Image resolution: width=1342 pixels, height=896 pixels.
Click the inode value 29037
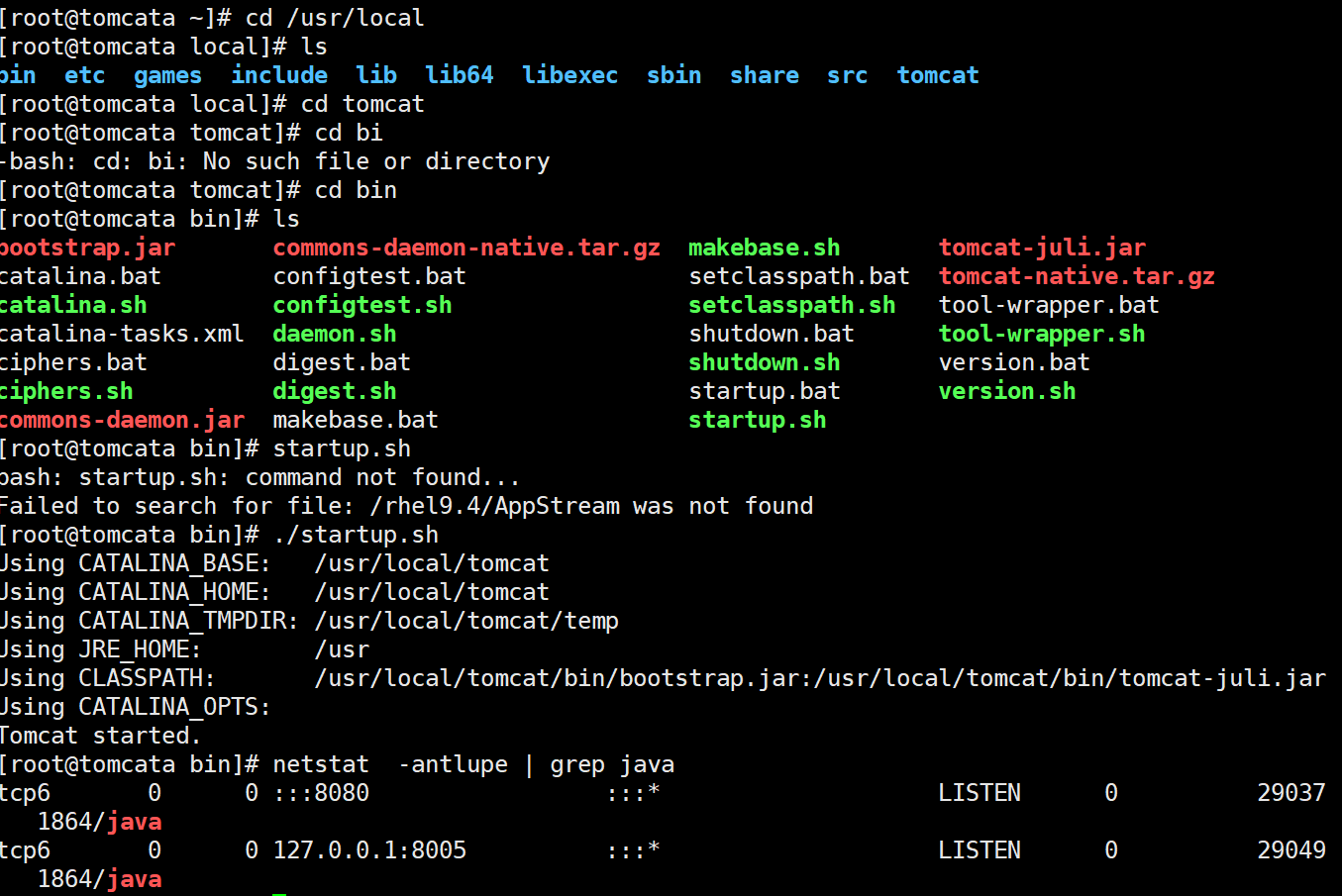1291,793
